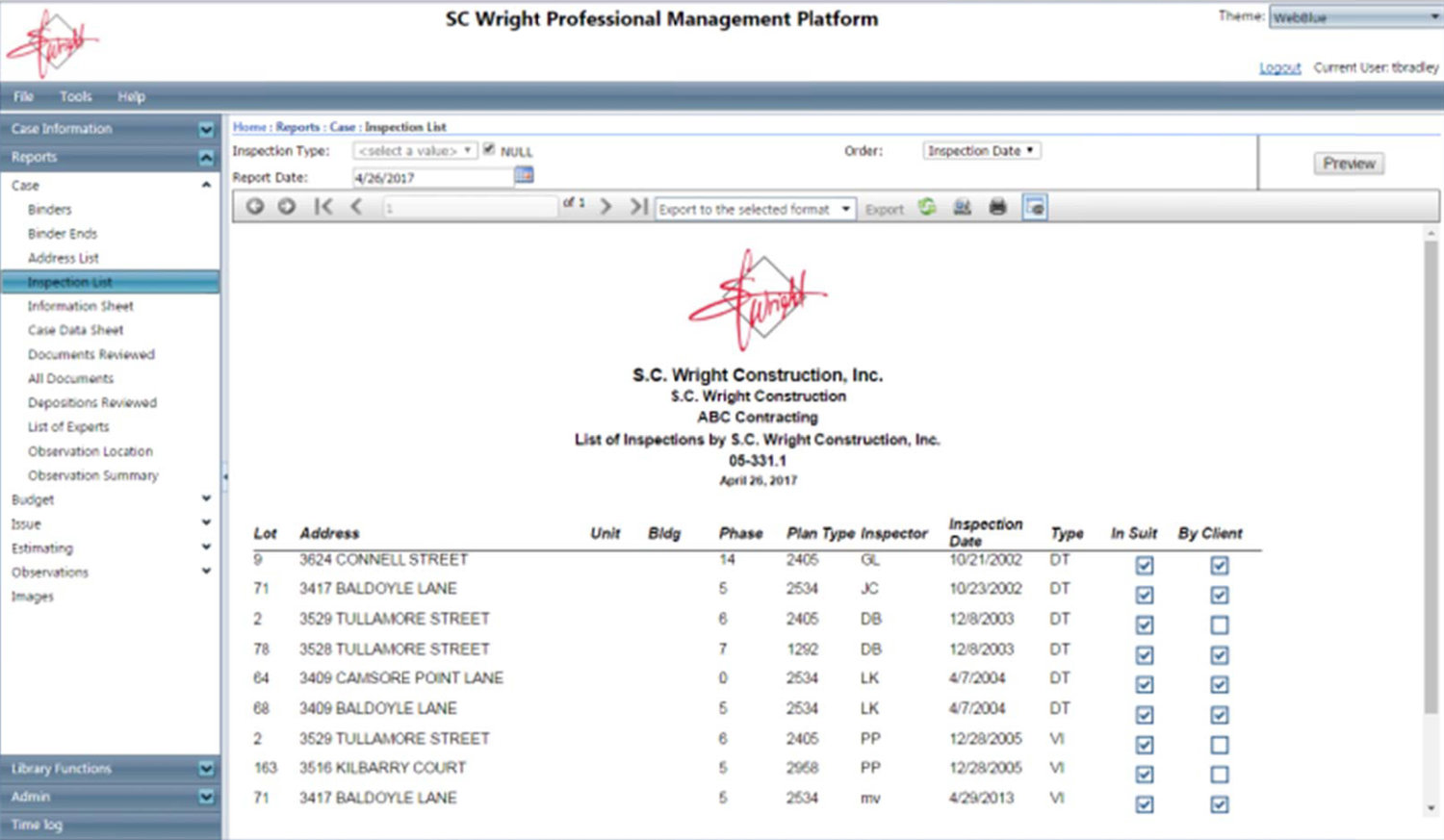
Task: Open the Address List report
Action: pyautogui.click(x=64, y=258)
